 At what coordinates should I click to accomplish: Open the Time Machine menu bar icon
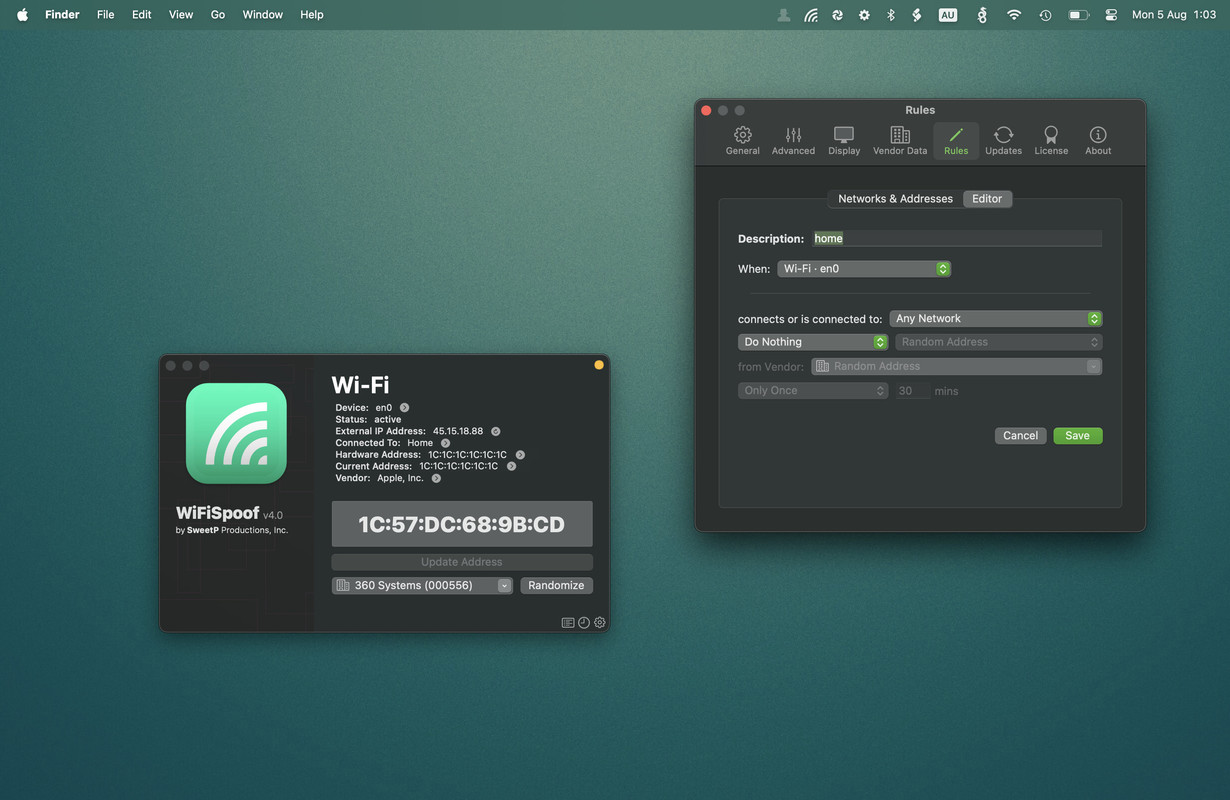click(1045, 15)
